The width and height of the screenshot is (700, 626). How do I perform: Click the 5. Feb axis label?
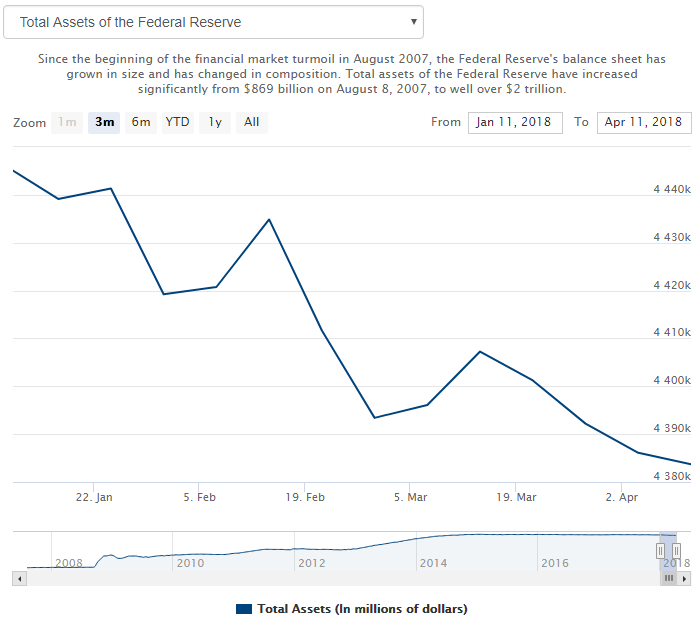point(200,497)
